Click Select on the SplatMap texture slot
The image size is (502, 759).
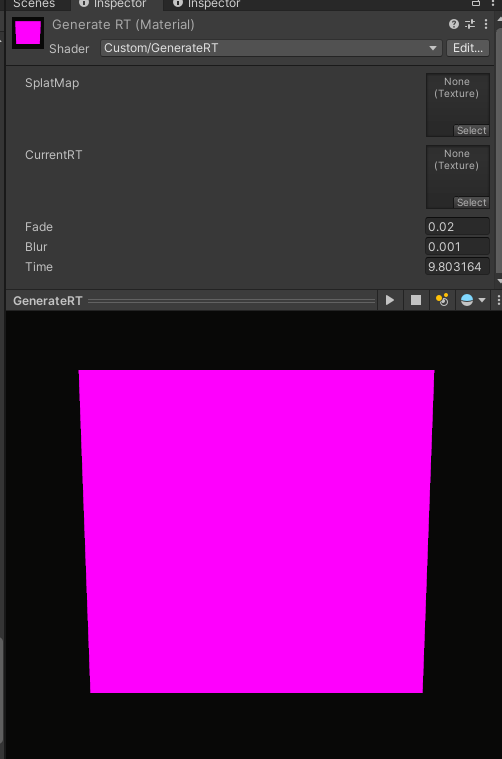[471, 131]
